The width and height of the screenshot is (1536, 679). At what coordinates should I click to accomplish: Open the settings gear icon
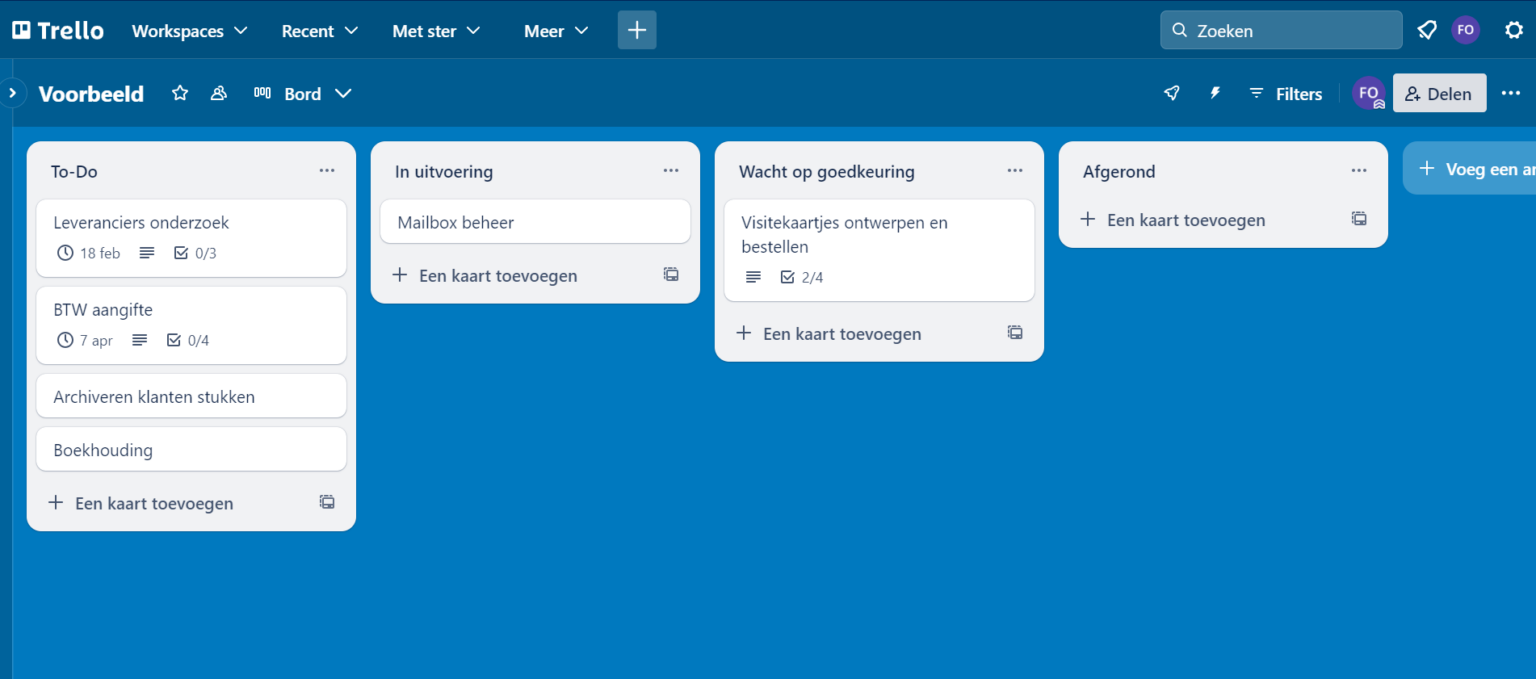click(1514, 30)
